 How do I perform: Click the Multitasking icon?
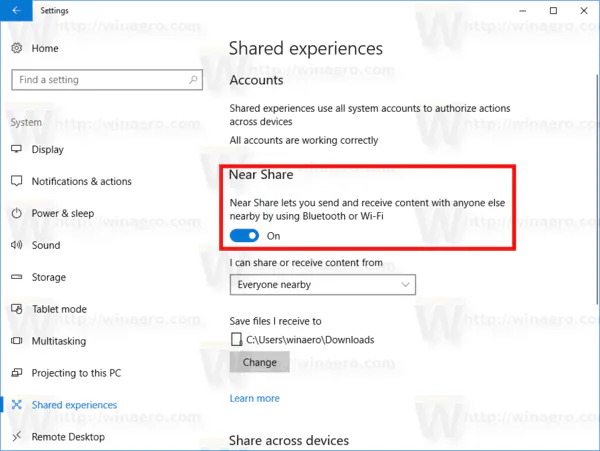(x=16, y=340)
